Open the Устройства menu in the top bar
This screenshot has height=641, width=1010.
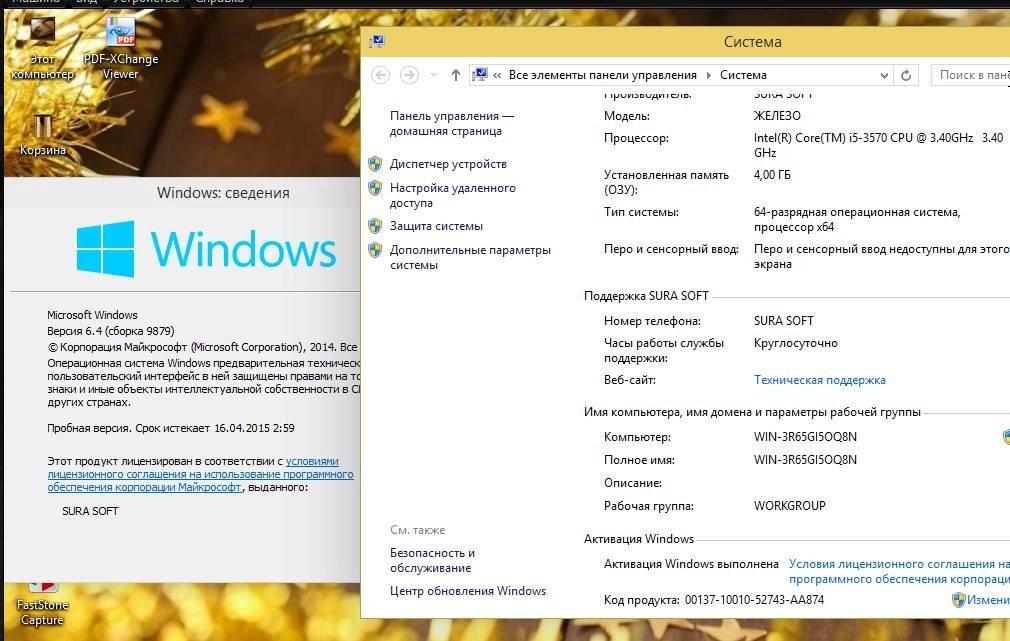[x=146, y=2]
